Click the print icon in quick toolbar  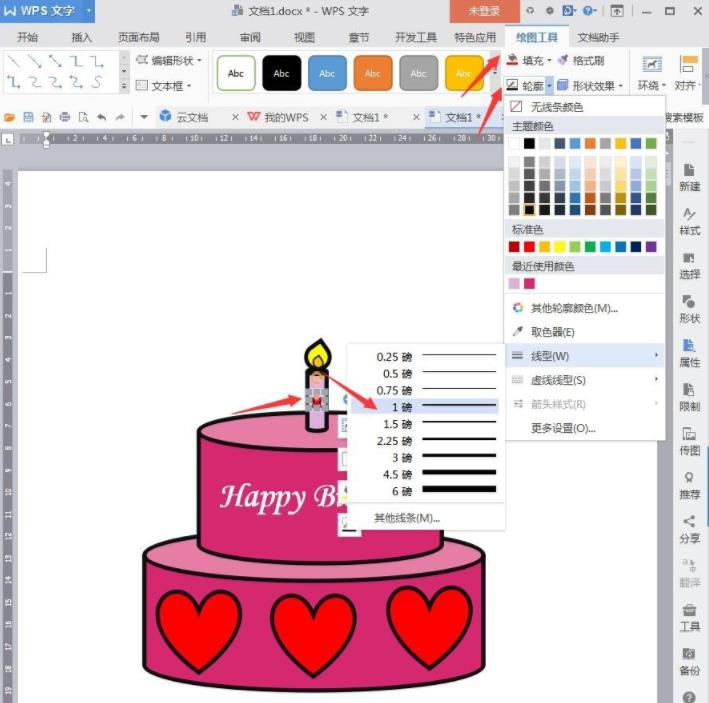pyautogui.click(x=65, y=118)
